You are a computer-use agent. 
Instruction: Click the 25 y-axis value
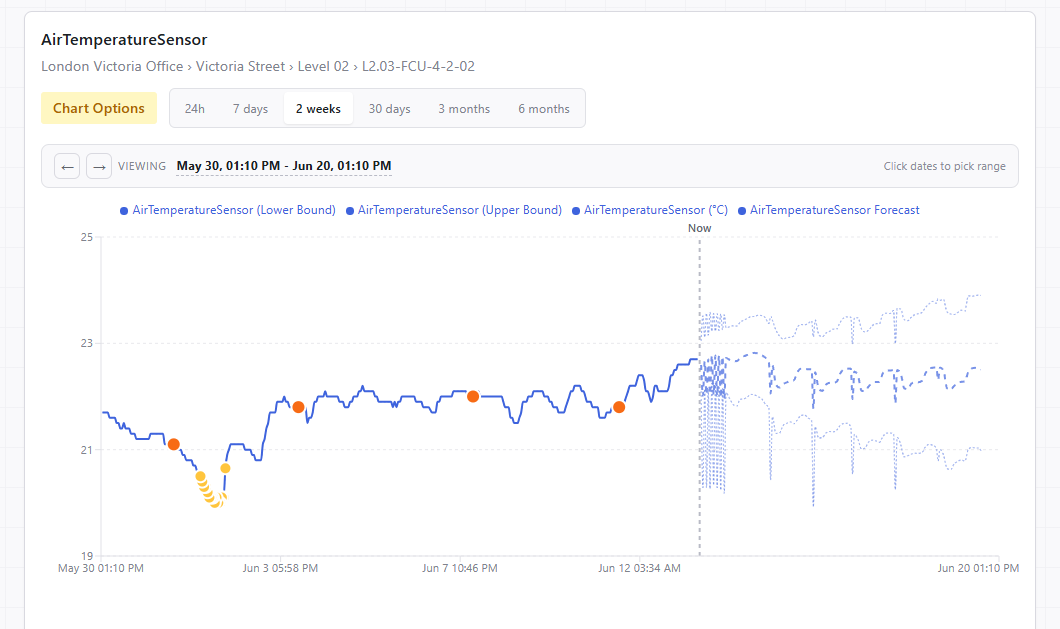[87, 237]
